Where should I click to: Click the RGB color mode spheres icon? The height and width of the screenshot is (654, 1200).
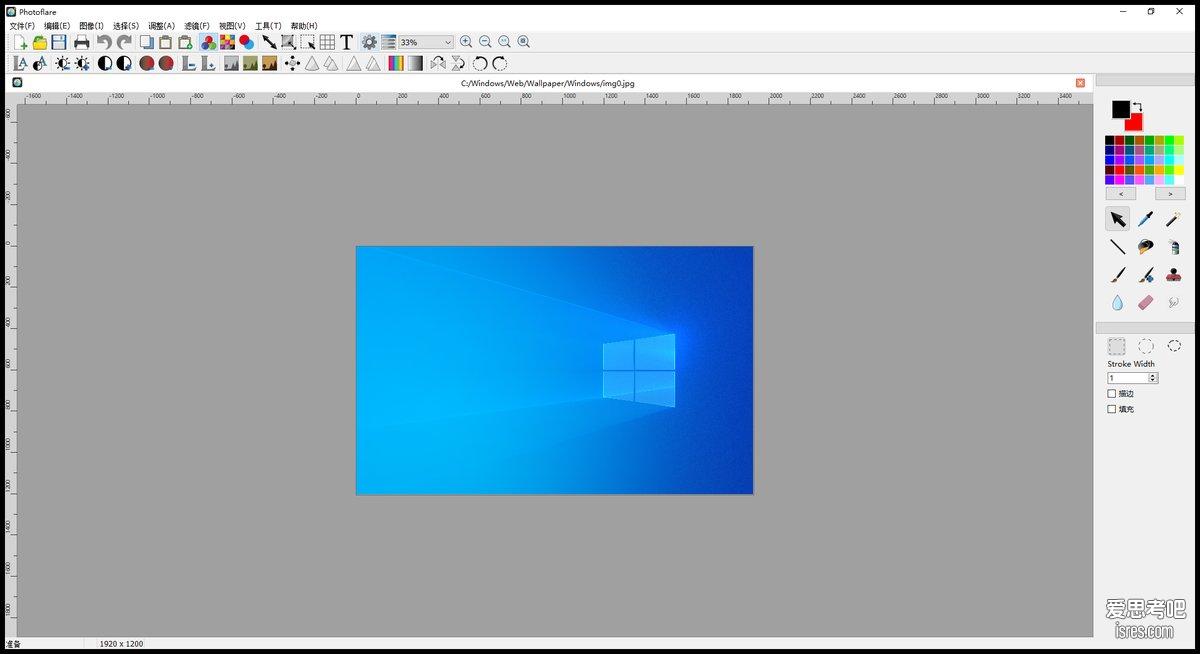(208, 42)
